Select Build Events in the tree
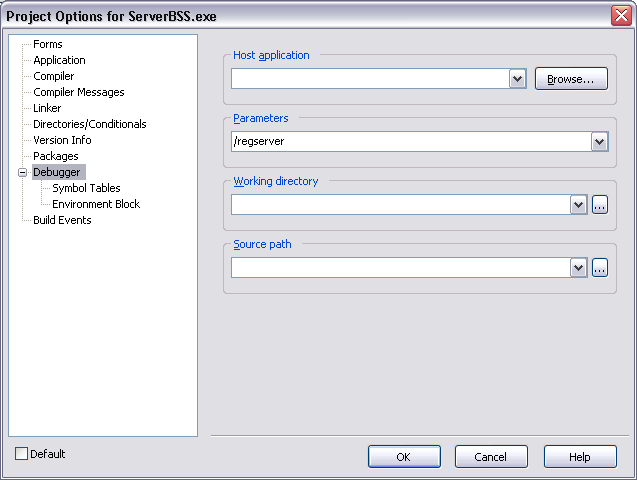 point(62,220)
